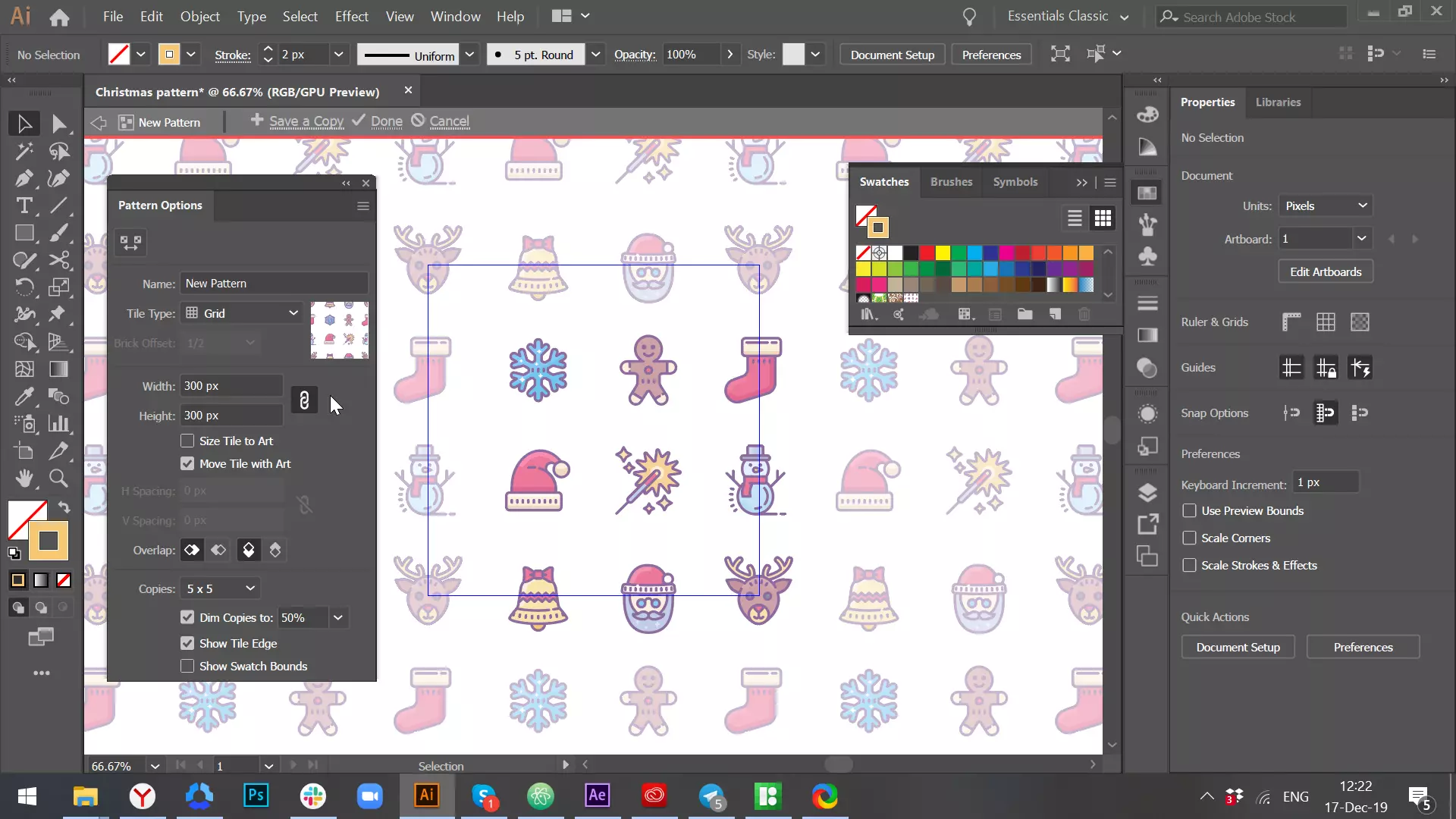The image size is (1456, 819).
Task: Click the pattern Name input field
Action: click(x=274, y=284)
